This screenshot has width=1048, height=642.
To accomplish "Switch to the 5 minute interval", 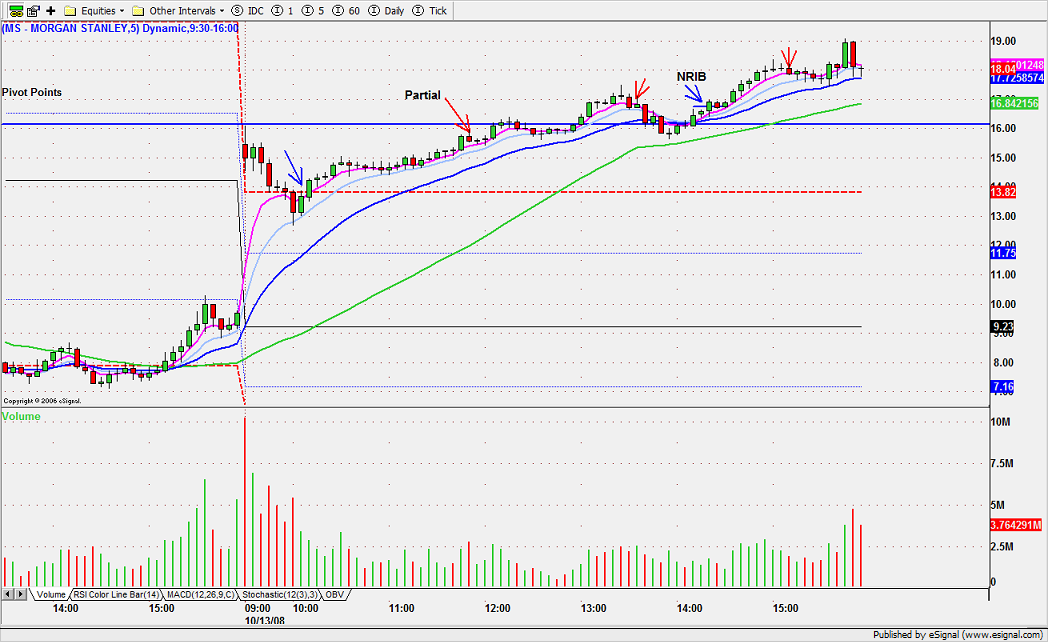I will (311, 11).
